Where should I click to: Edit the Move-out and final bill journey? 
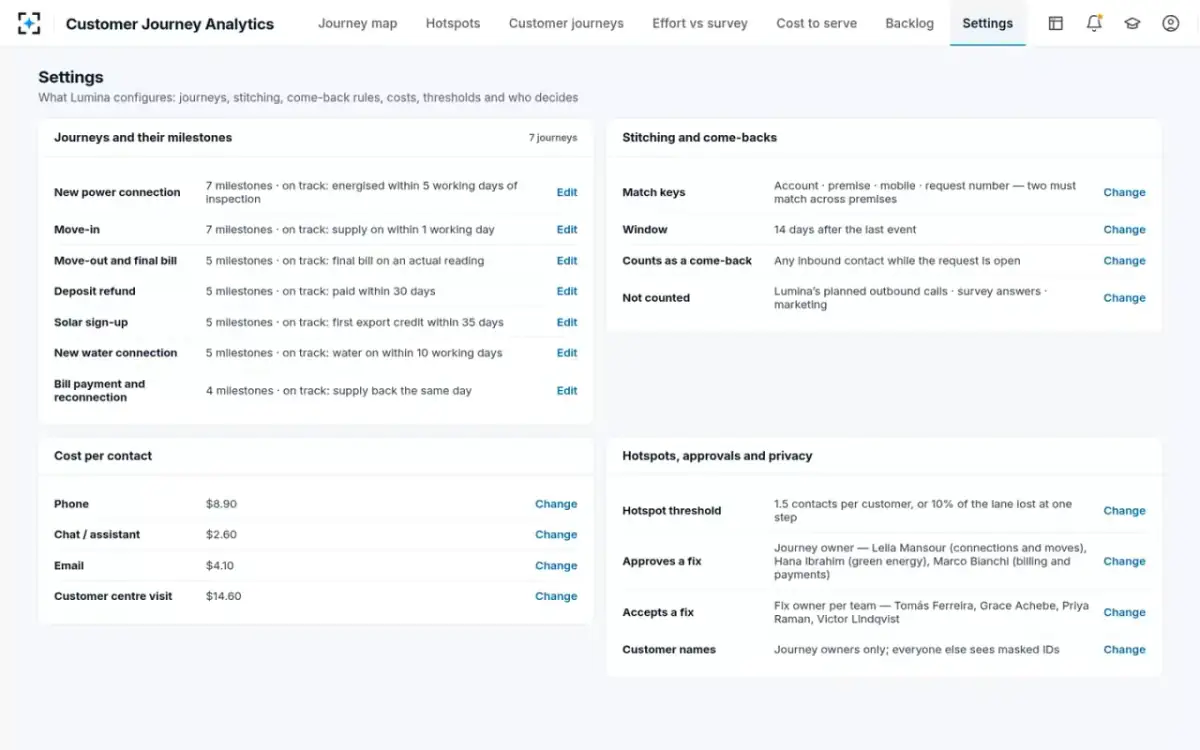(567, 260)
